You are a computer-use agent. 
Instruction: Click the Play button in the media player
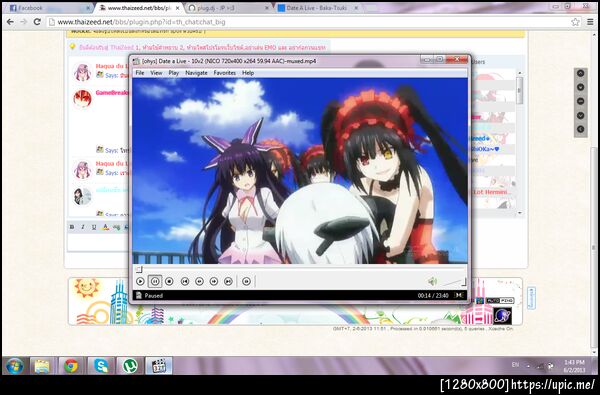[140, 281]
